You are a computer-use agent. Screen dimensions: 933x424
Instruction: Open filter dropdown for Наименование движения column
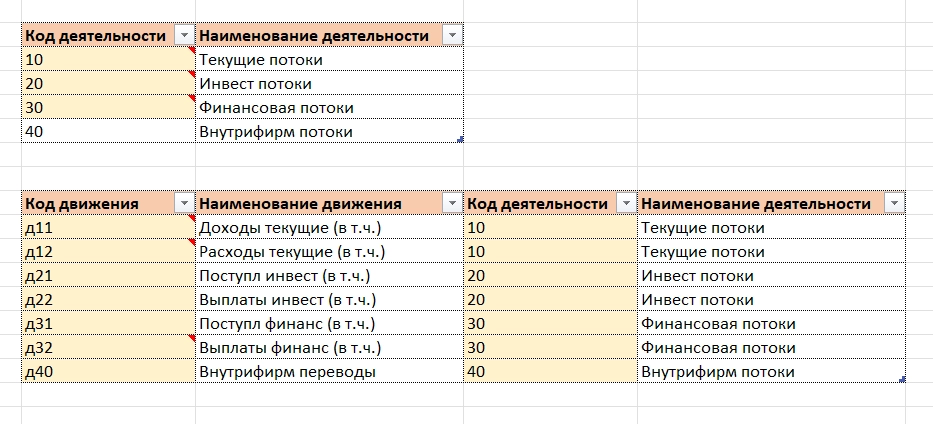[x=452, y=203]
